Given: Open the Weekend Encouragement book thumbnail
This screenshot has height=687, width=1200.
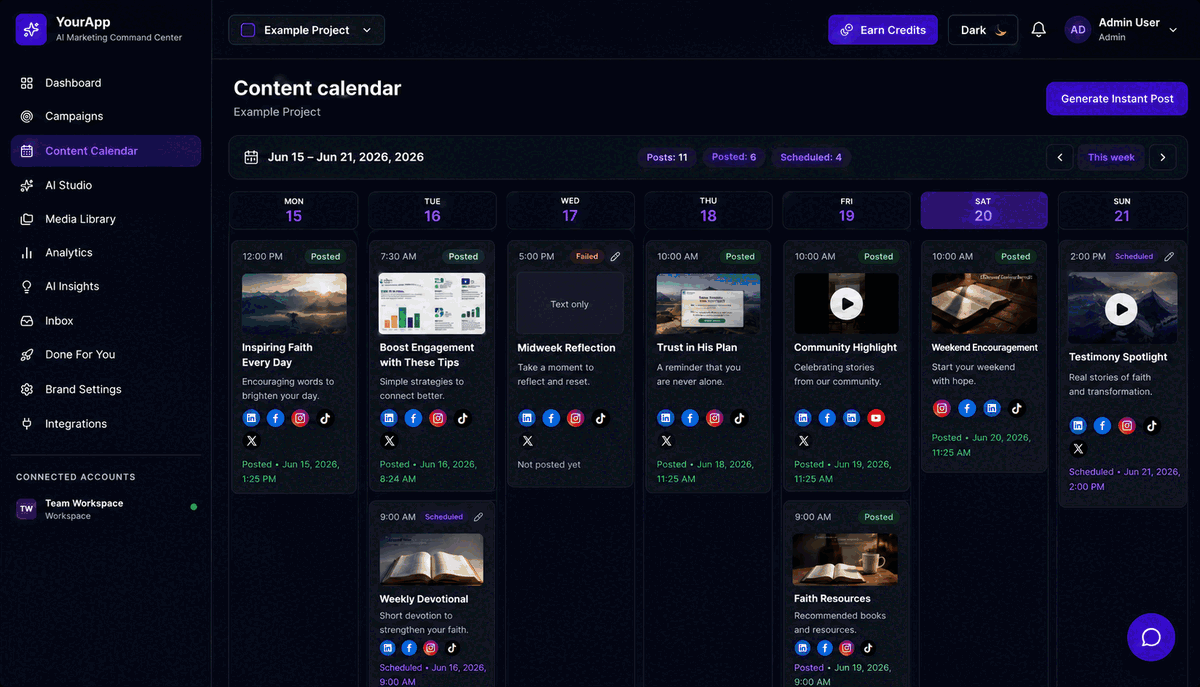Looking at the screenshot, I should pyautogui.click(x=984, y=303).
